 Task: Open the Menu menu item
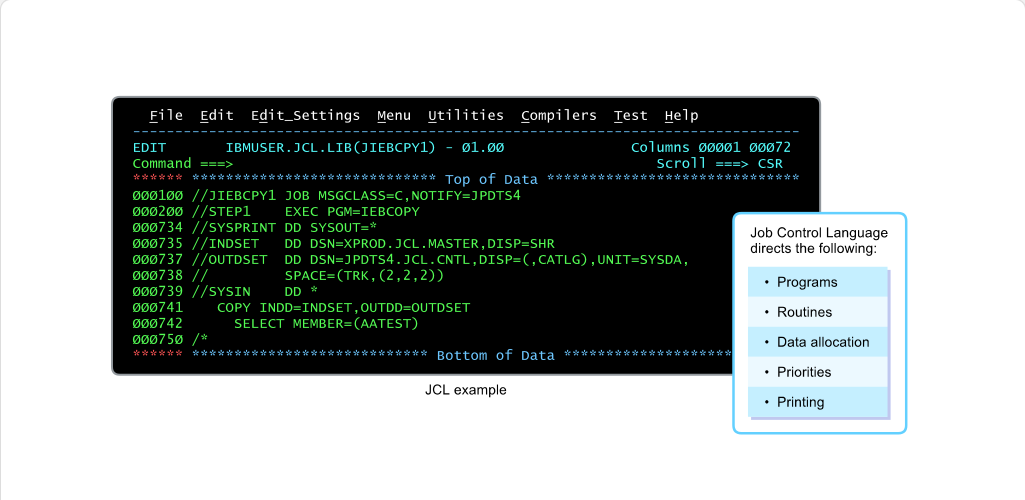[394, 116]
